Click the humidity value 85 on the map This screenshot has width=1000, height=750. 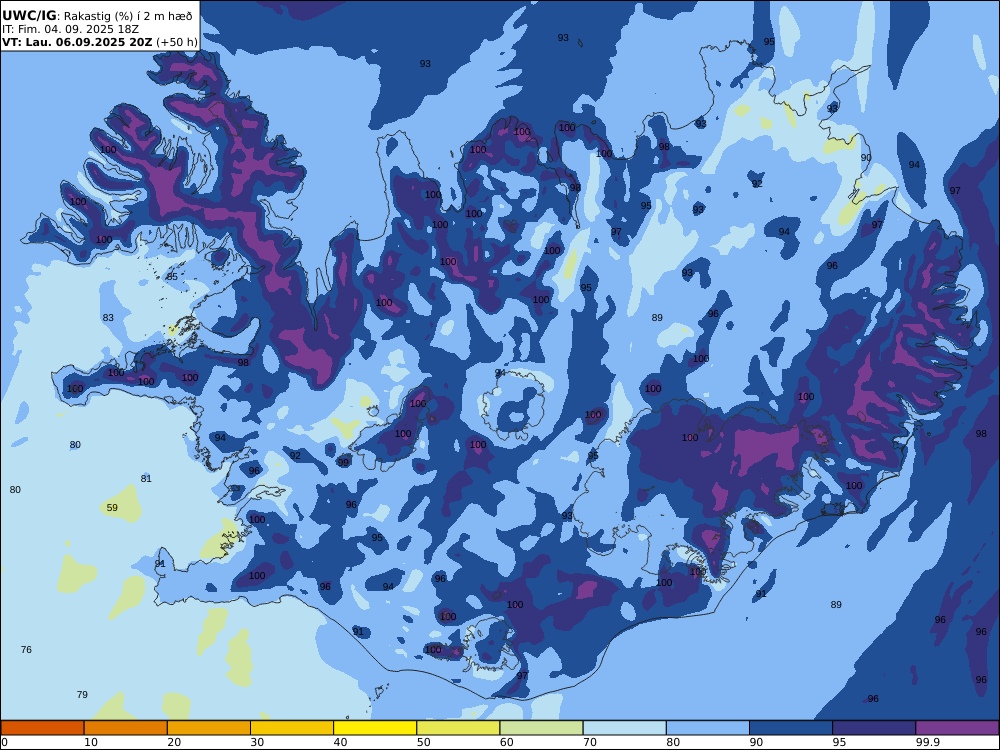click(172, 277)
